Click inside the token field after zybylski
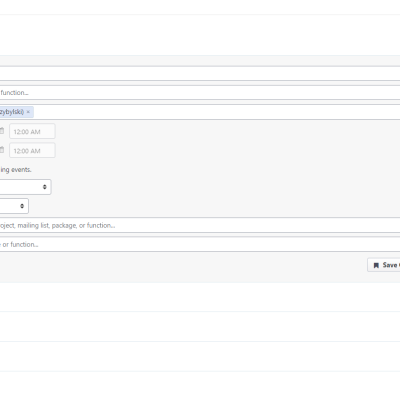The height and width of the screenshot is (400, 400). [x=217, y=112]
